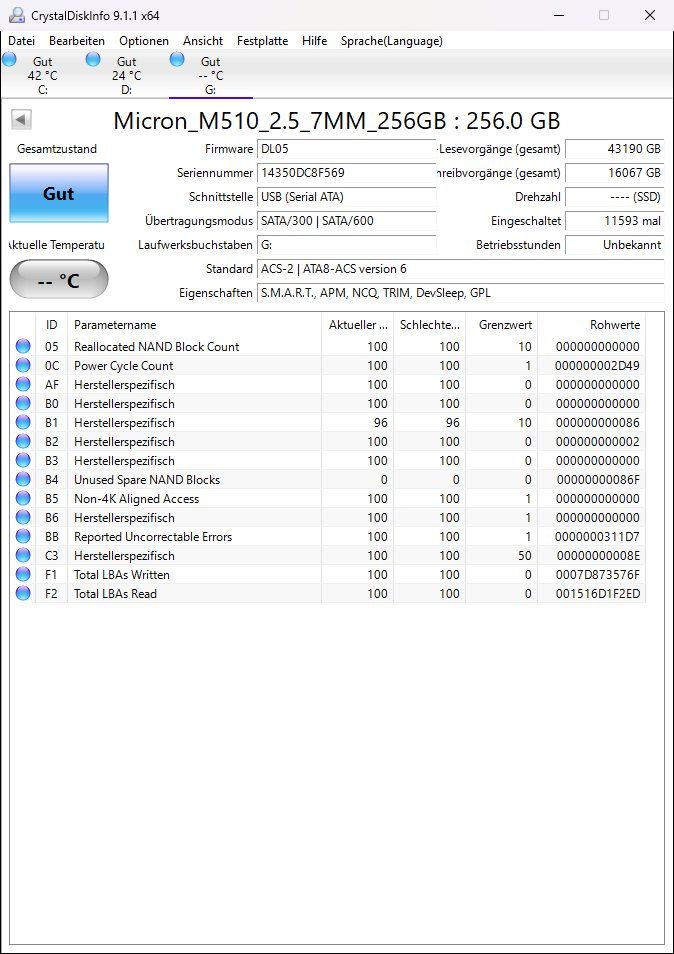Click status orb for Total LBAs Written
This screenshot has width=674, height=954.
click(x=23, y=575)
